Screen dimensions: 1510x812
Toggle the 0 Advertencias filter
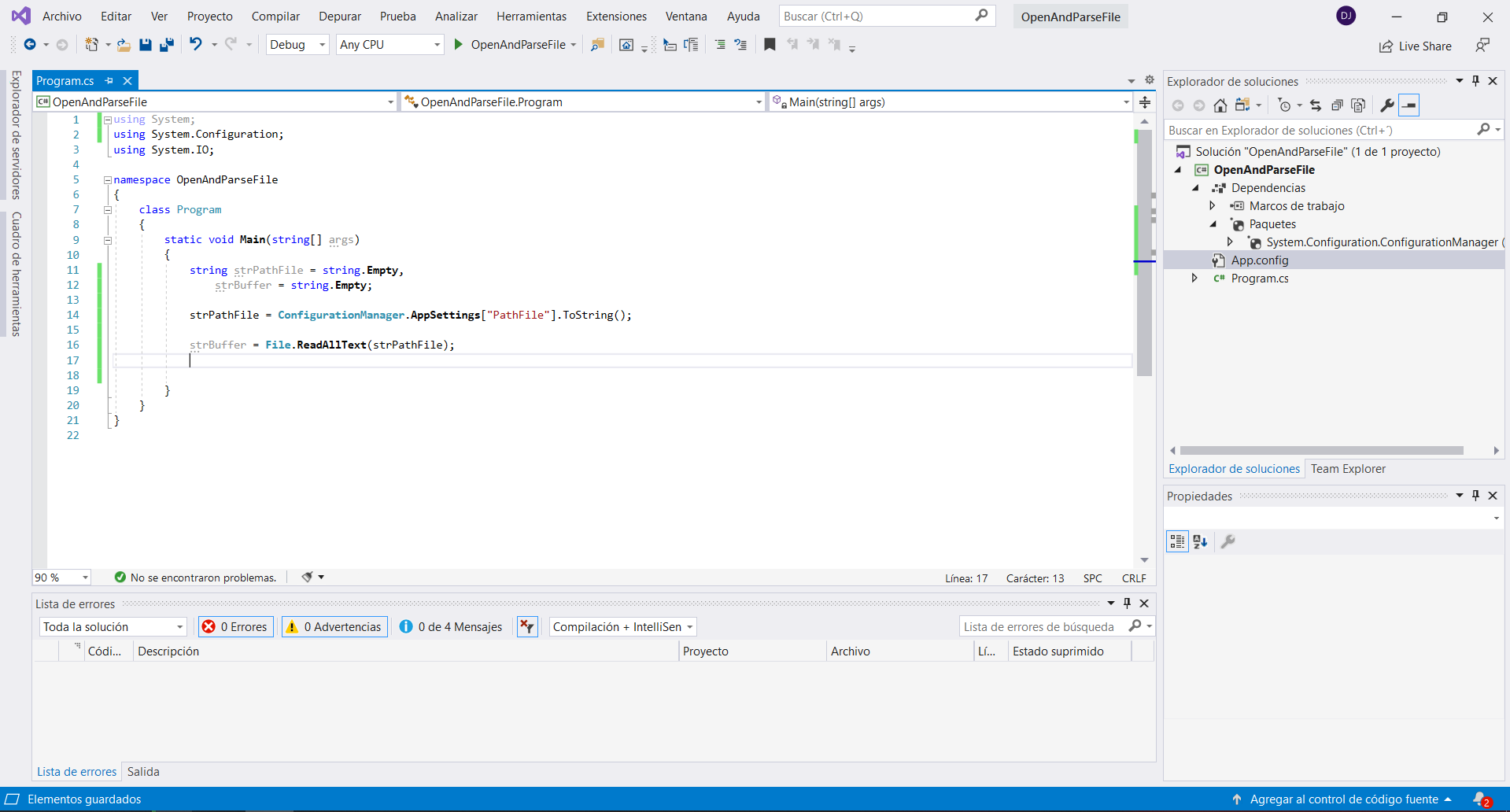334,627
